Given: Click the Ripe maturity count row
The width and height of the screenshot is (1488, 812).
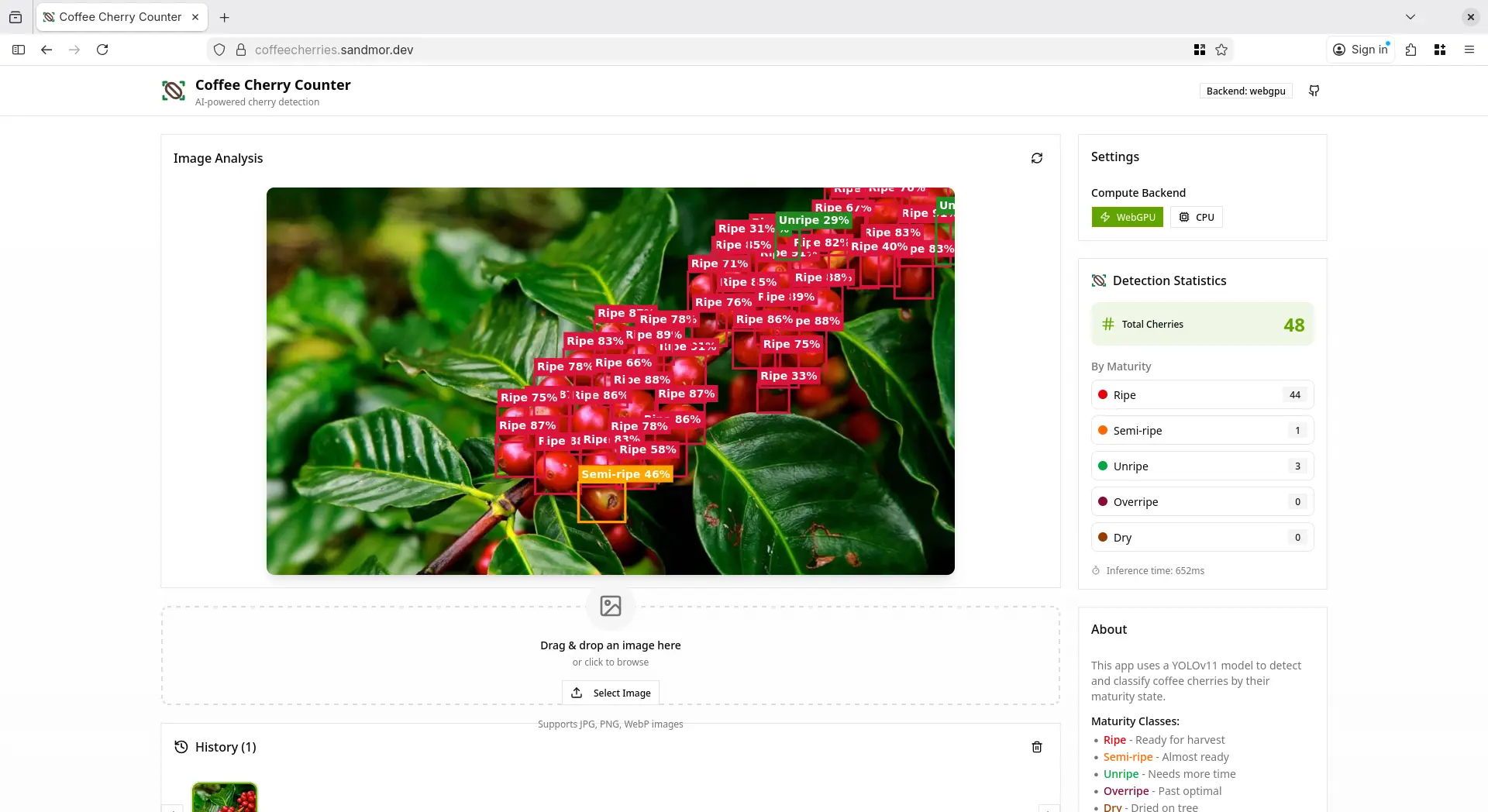Looking at the screenshot, I should (x=1202, y=395).
